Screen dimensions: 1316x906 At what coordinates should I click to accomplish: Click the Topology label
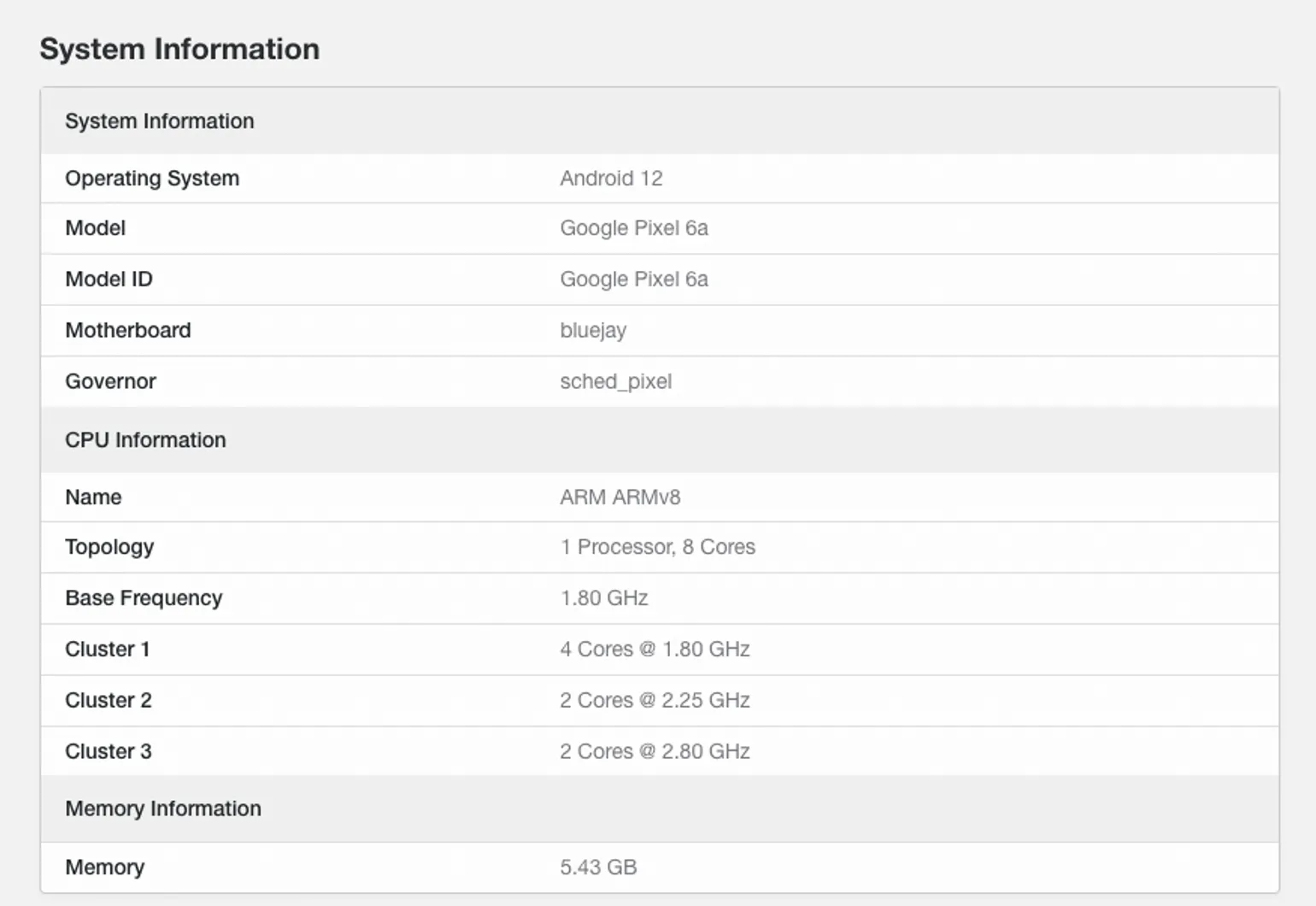(x=109, y=547)
